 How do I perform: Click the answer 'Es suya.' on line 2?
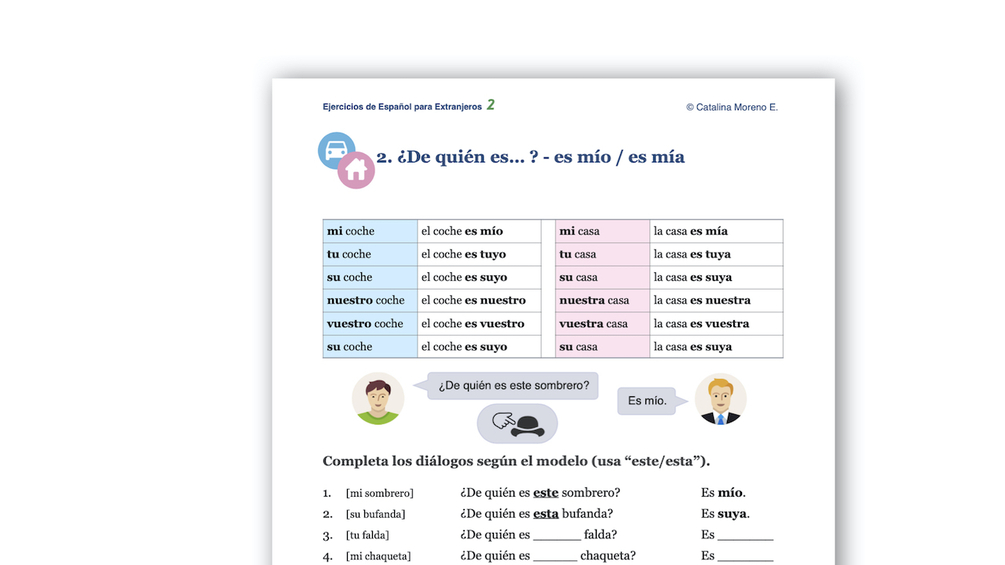(725, 514)
